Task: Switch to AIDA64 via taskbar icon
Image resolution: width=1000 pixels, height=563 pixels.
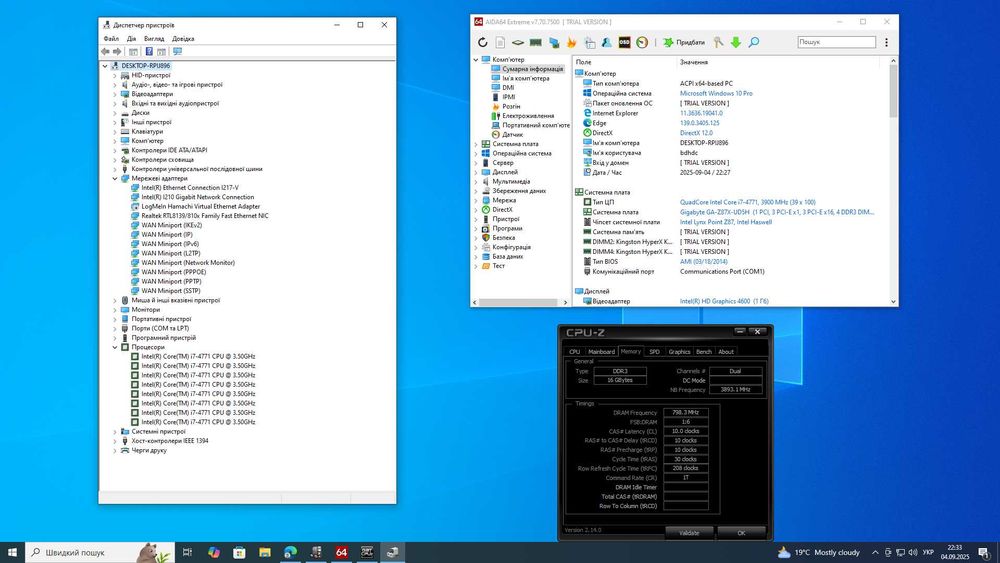Action: [x=341, y=552]
